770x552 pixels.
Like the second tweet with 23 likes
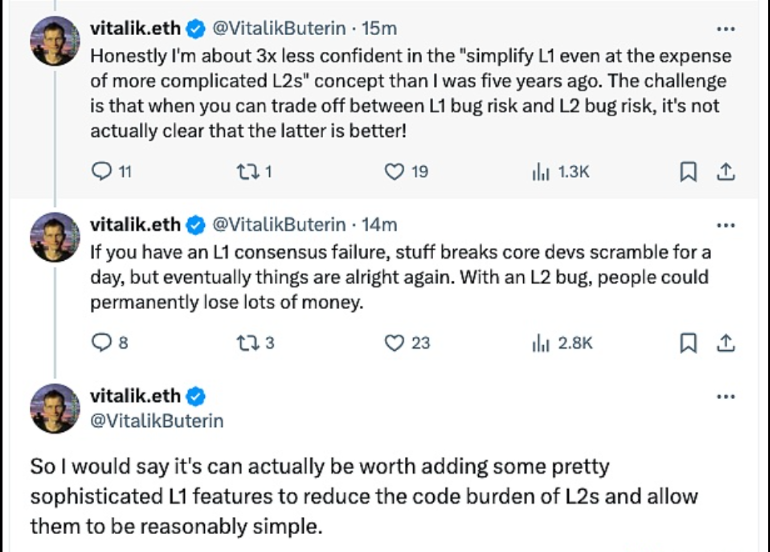395,343
